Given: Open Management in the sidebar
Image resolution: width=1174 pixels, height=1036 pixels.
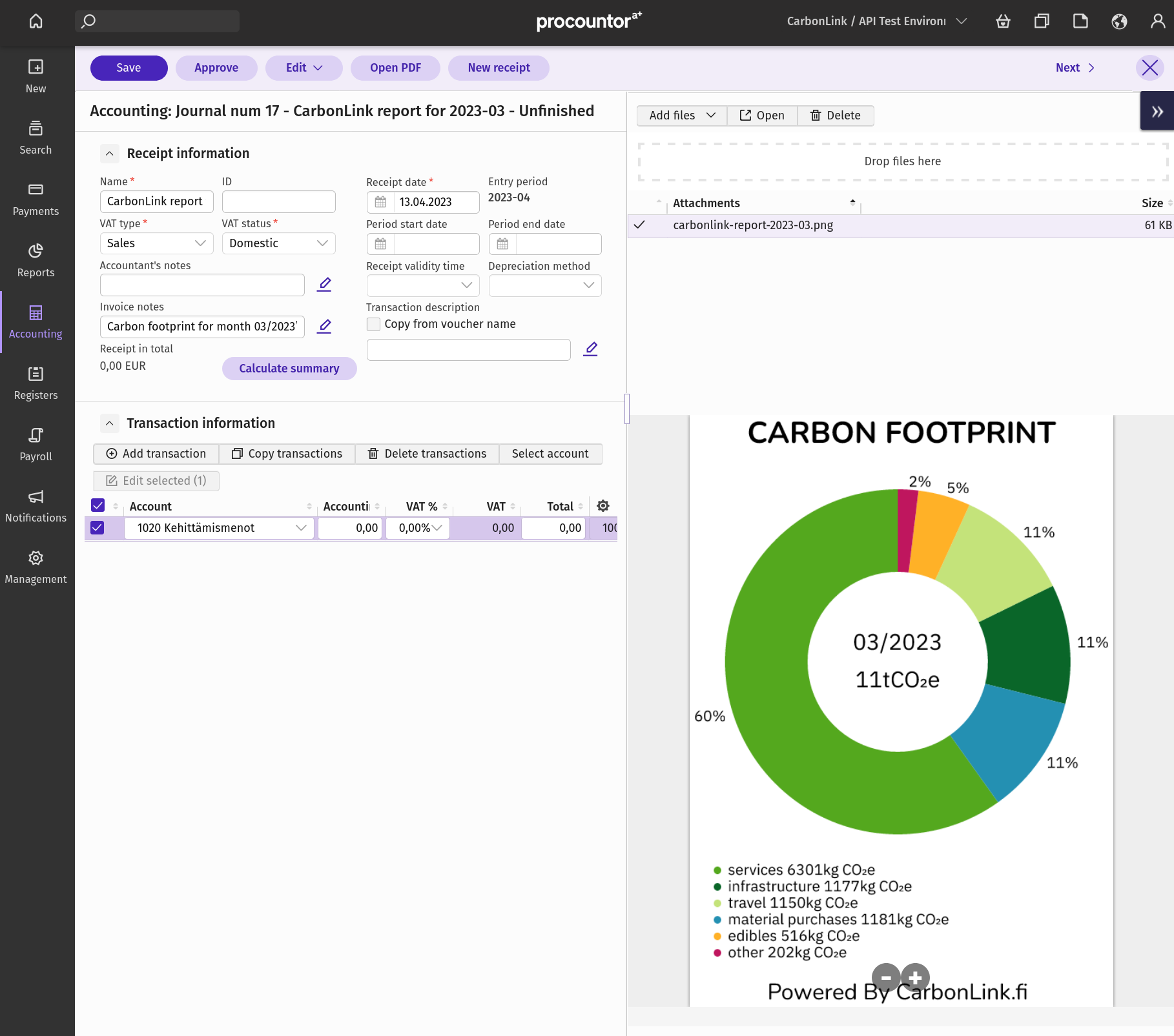Looking at the screenshot, I should click(36, 567).
